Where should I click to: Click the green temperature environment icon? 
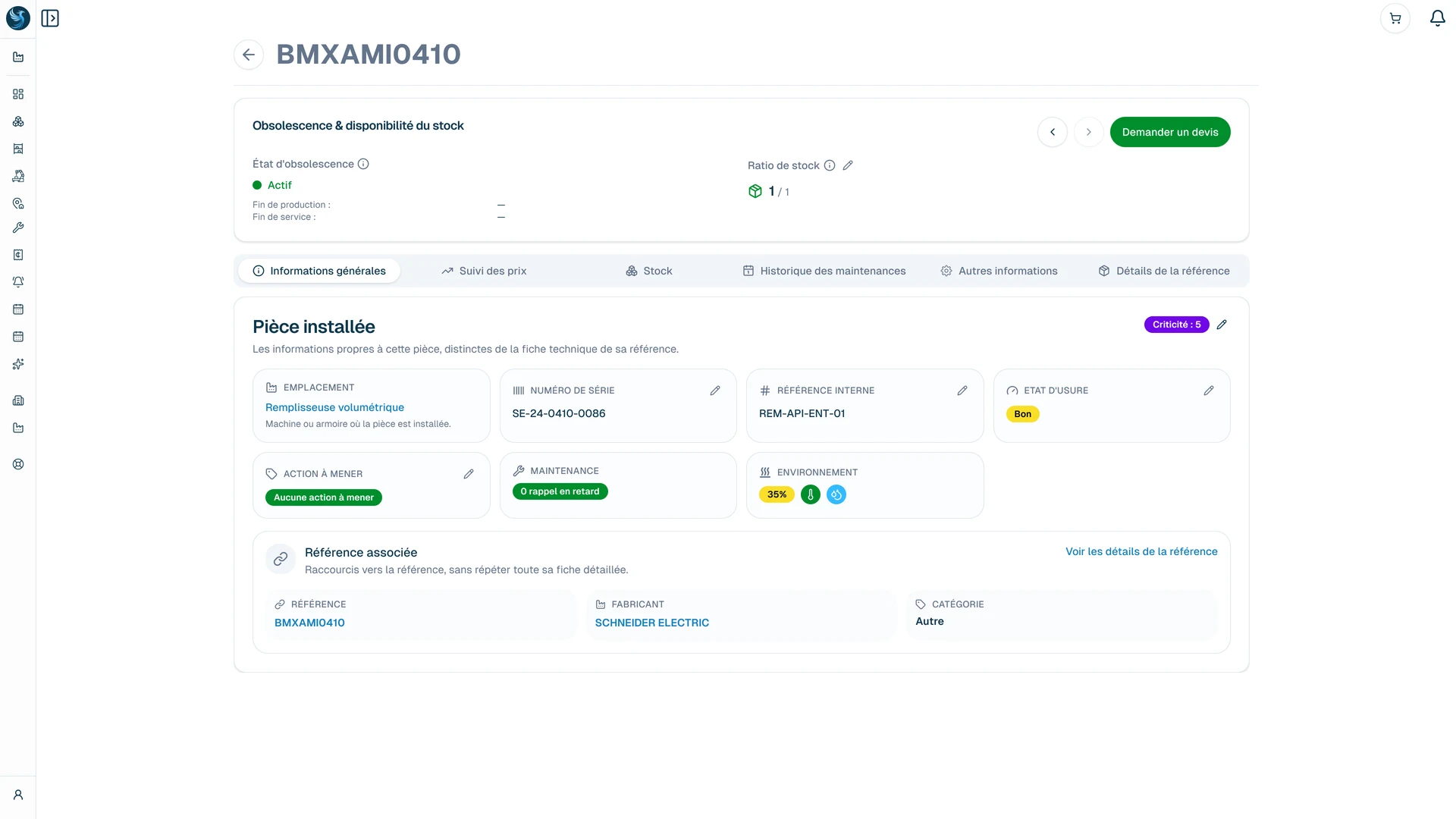(811, 494)
